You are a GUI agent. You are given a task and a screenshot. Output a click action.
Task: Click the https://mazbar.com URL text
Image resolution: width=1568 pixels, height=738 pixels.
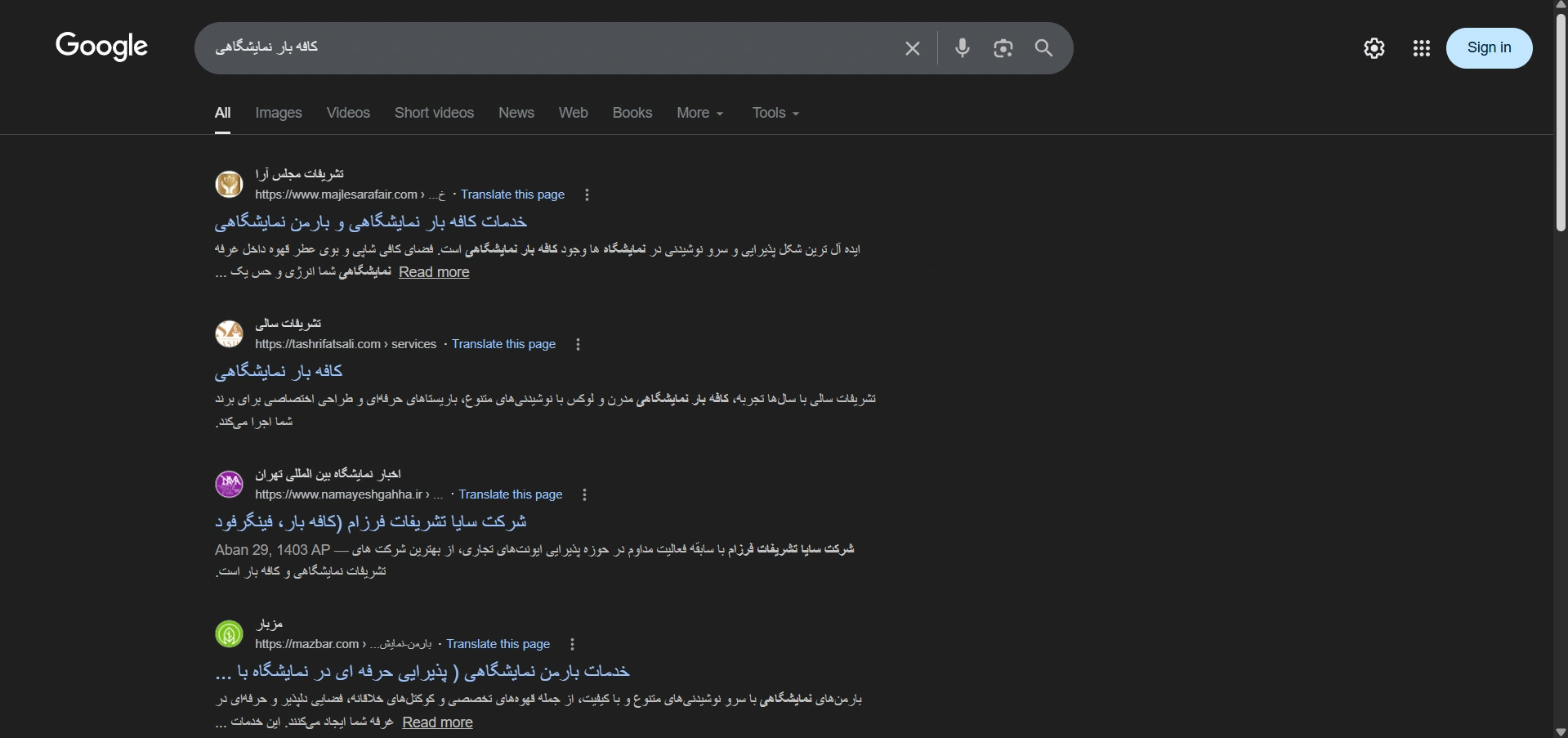[307, 644]
